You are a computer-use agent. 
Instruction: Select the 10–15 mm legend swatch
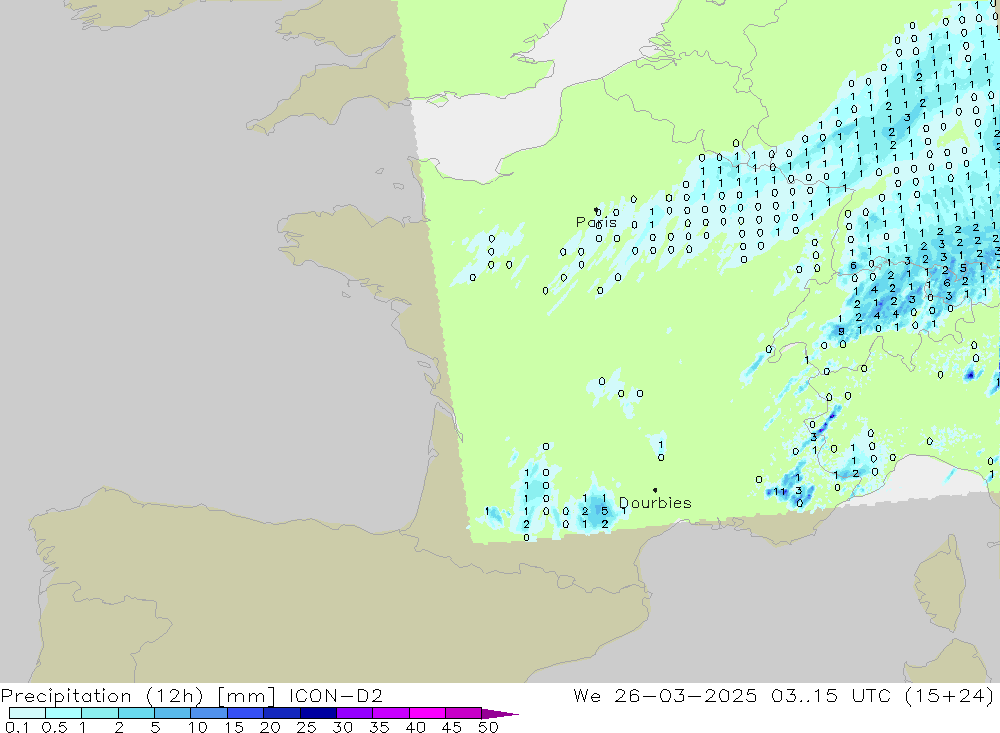[x=209, y=713]
